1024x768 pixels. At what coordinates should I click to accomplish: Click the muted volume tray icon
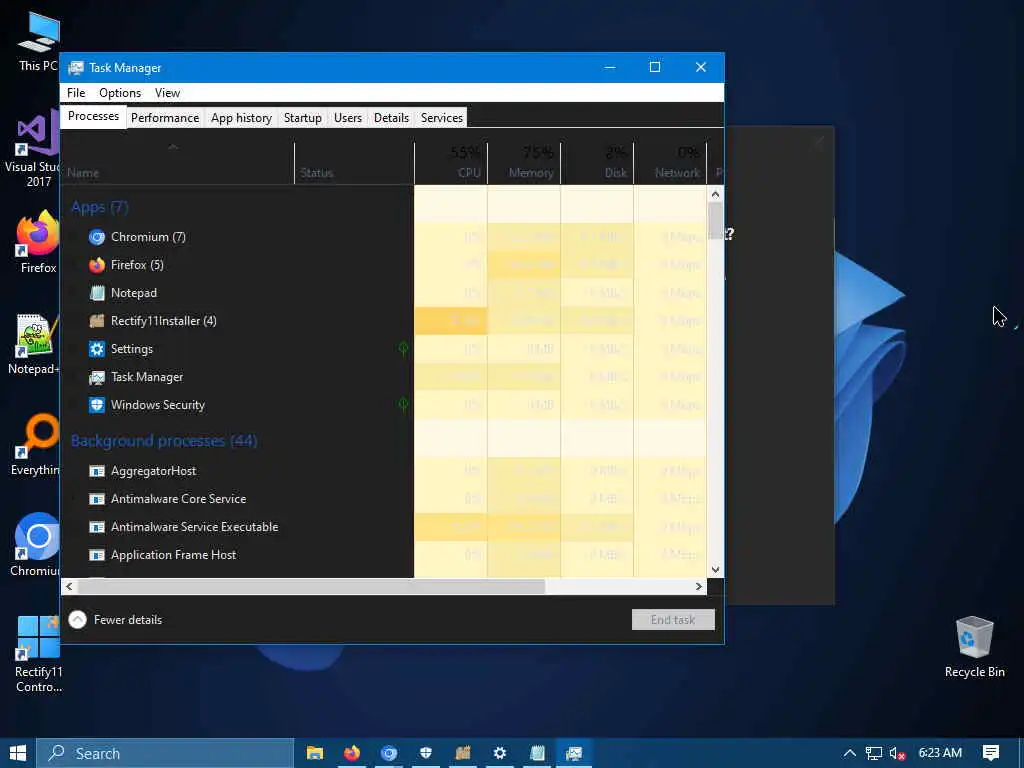[897, 753]
